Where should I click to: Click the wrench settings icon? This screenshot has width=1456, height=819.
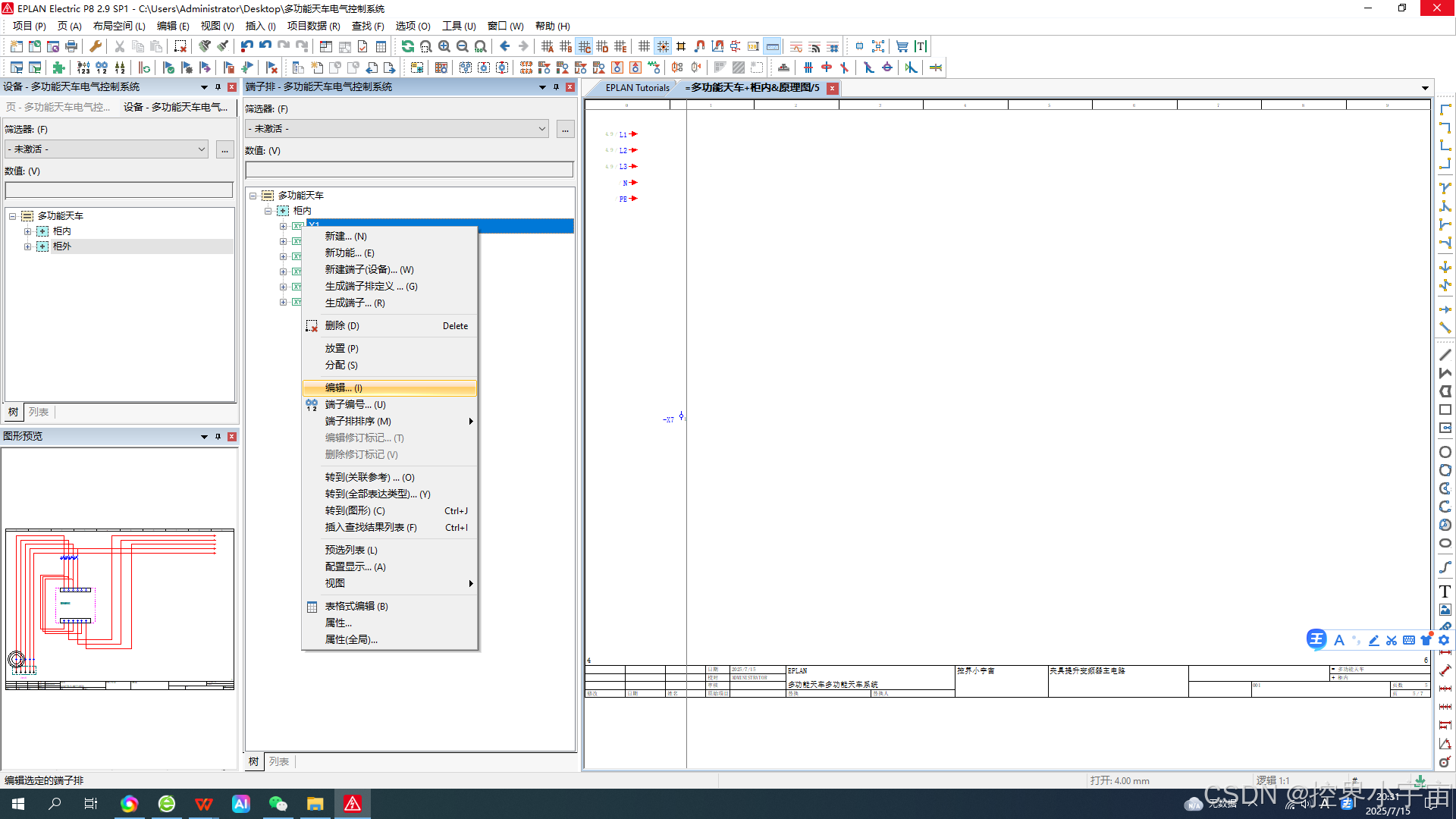pyautogui.click(x=96, y=46)
